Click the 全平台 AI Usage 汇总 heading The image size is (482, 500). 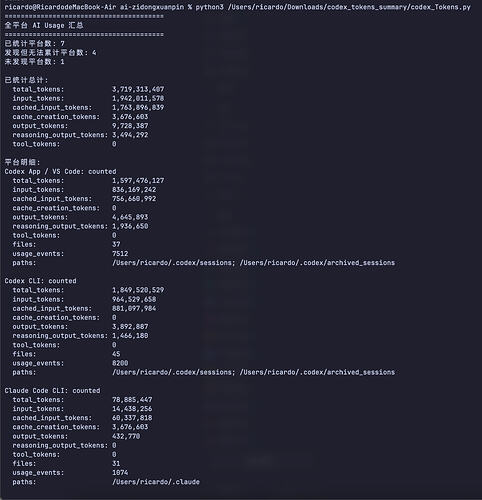point(44,25)
